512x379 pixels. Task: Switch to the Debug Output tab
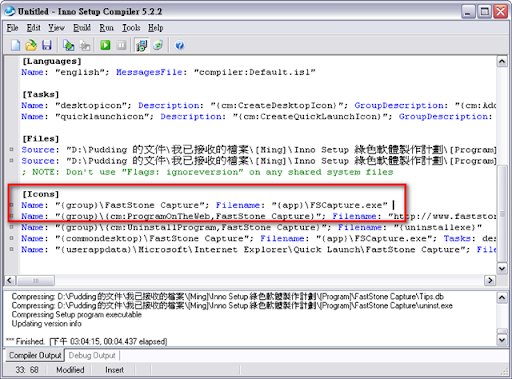pos(92,355)
